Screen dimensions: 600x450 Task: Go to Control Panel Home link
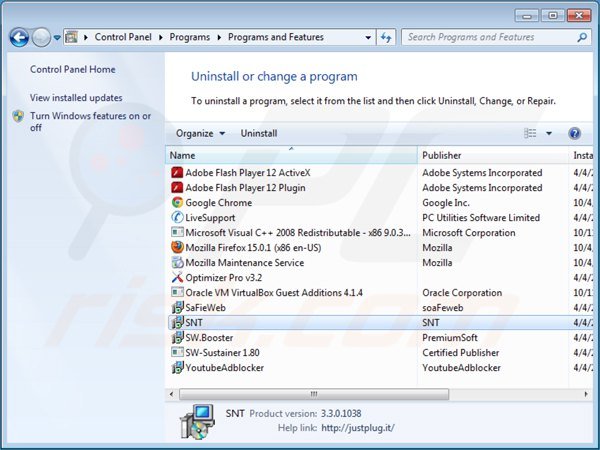73,69
